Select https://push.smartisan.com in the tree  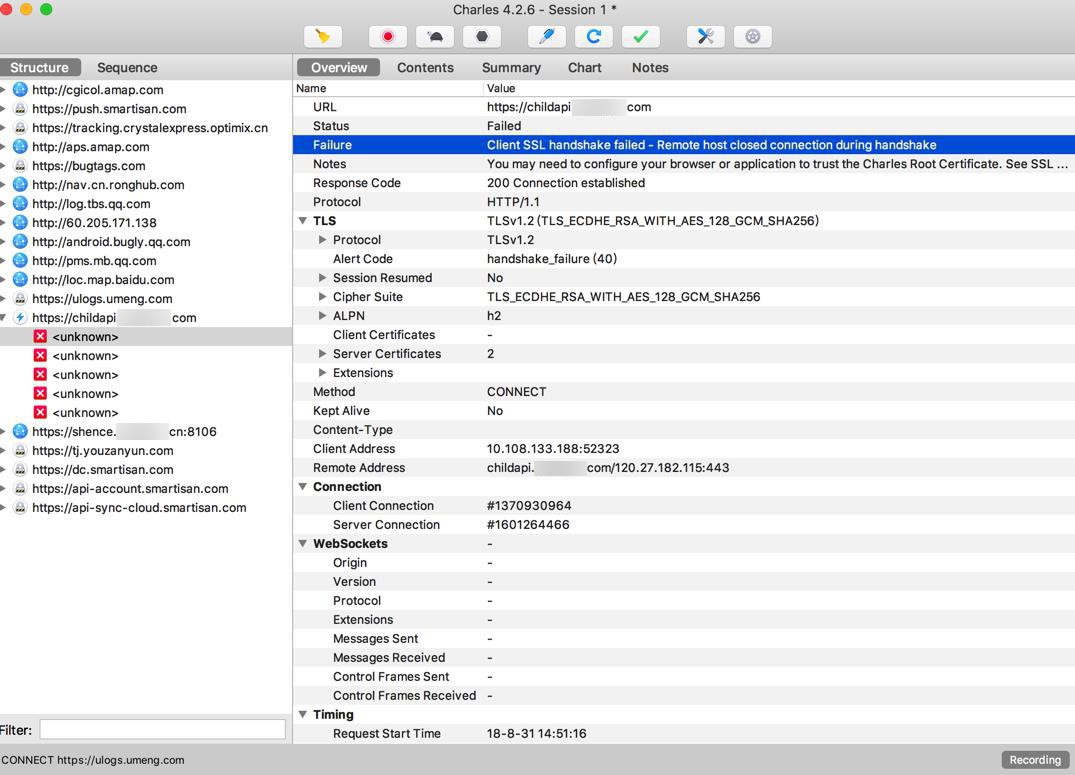109,109
